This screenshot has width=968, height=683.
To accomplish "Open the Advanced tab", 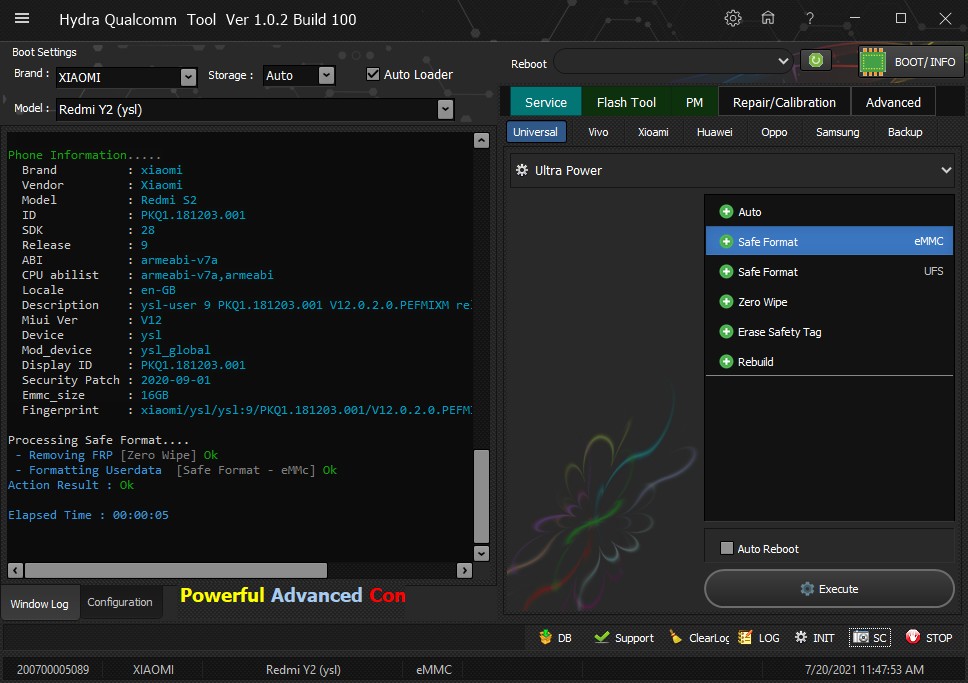I will click(x=893, y=102).
